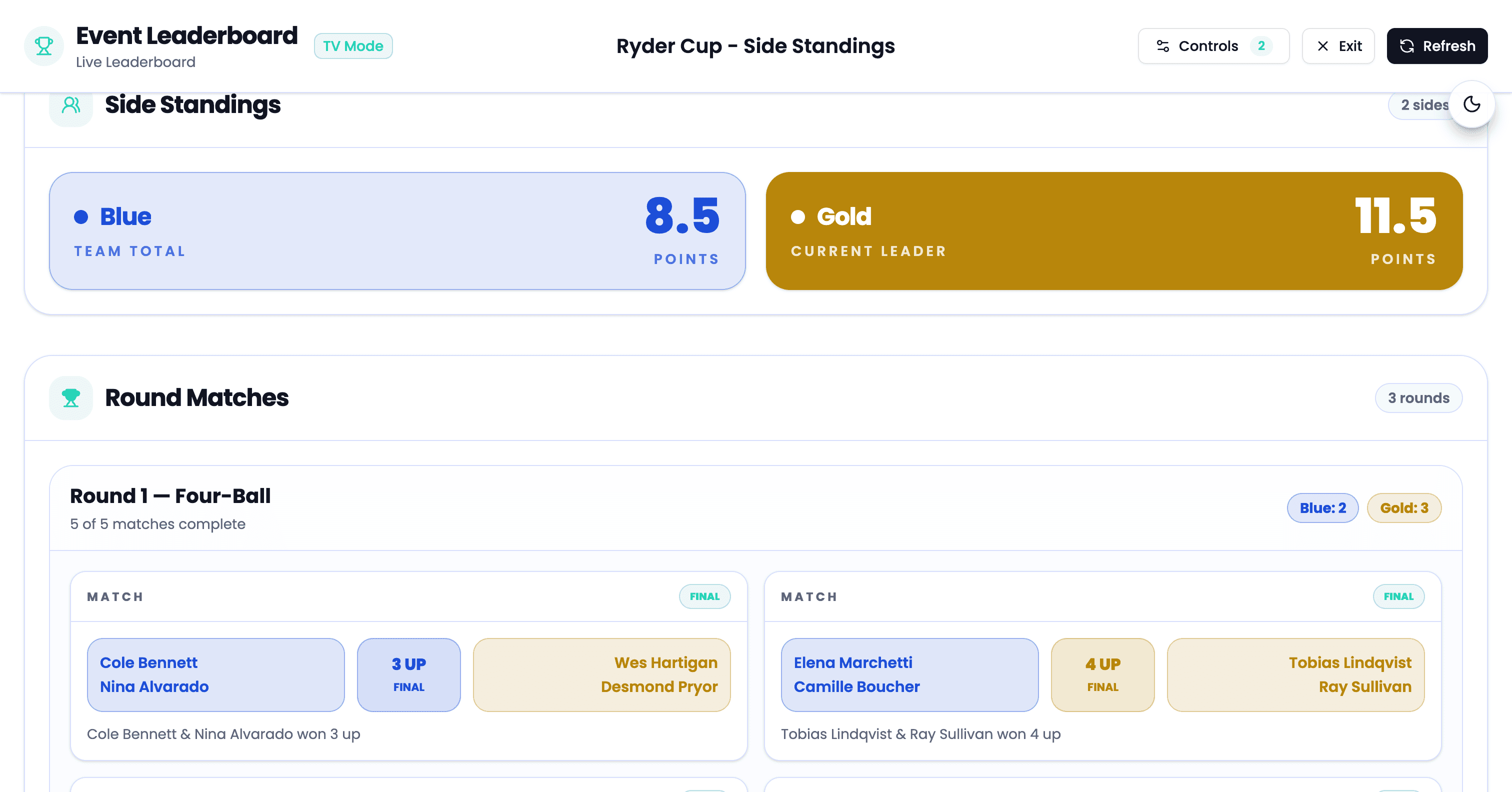
Task: Click the FINAL badge on Elena Marchetti match
Action: 1398,596
